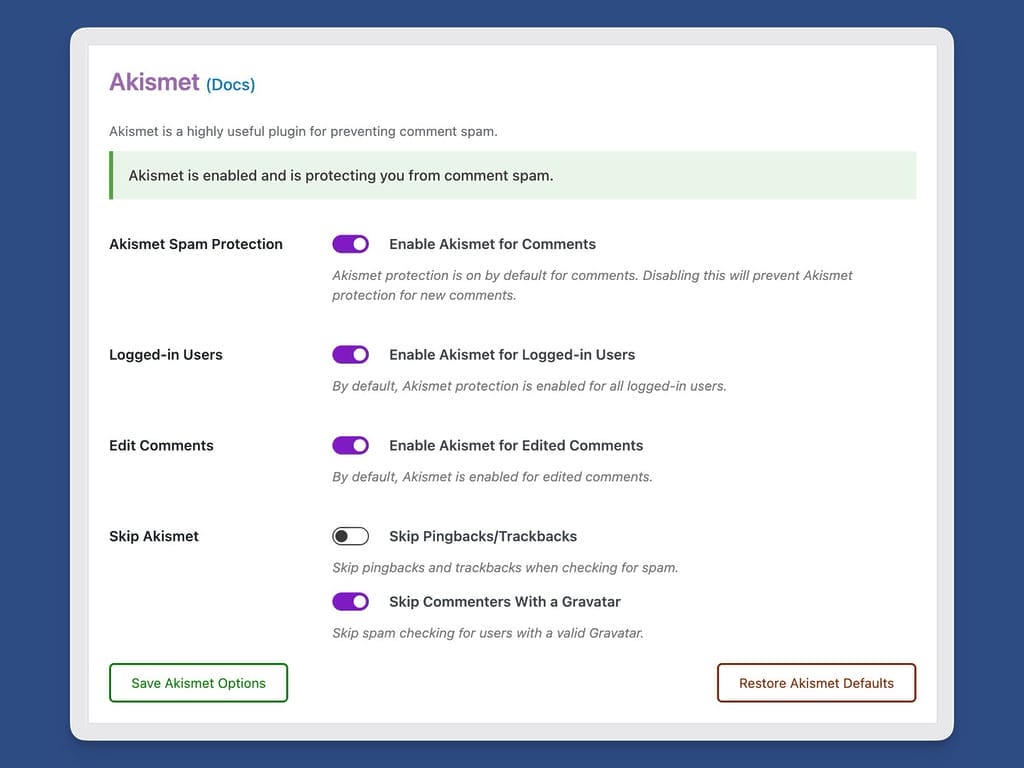Click the "Akismet Spam Protection" section label
This screenshot has width=1024, height=768.
click(x=196, y=244)
